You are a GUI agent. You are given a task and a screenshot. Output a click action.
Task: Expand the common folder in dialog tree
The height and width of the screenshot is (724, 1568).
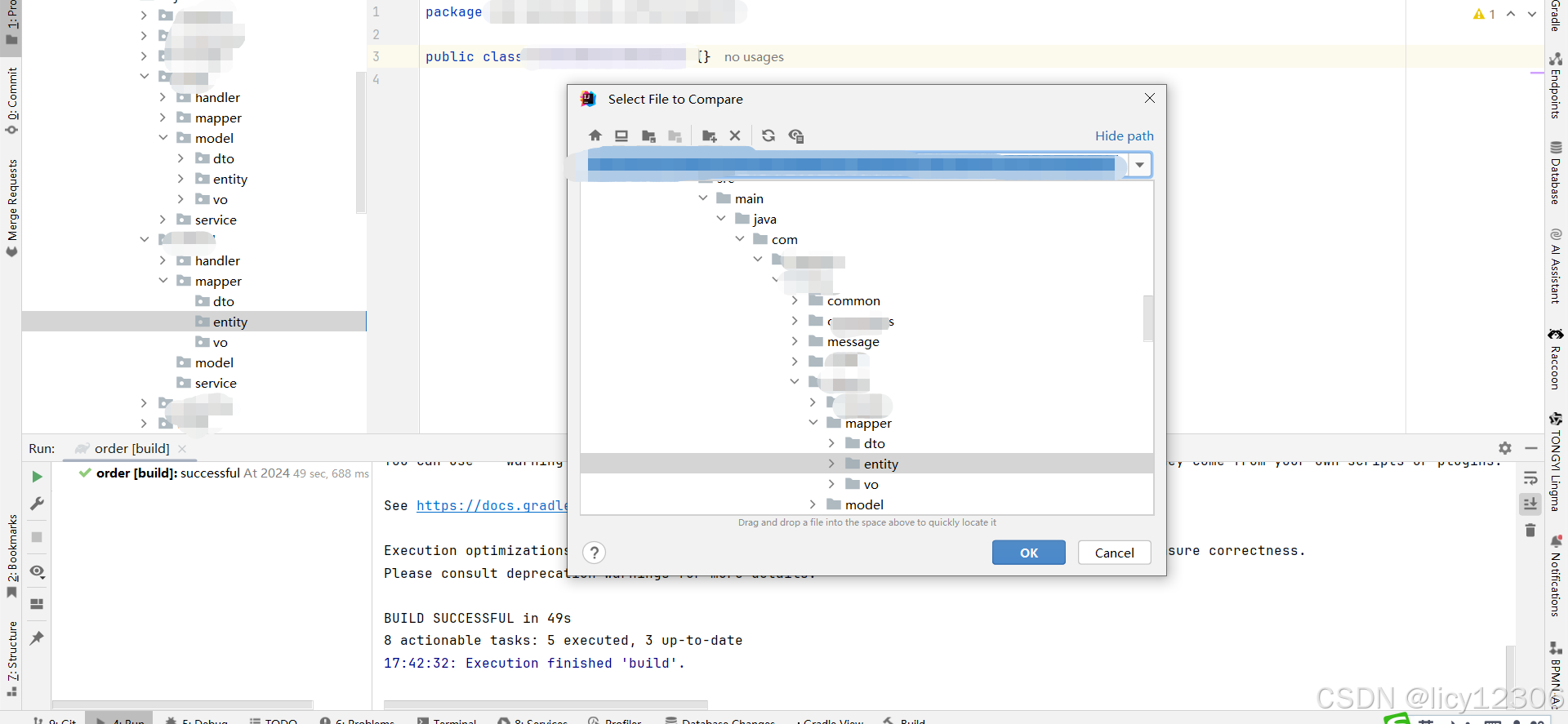click(x=795, y=300)
